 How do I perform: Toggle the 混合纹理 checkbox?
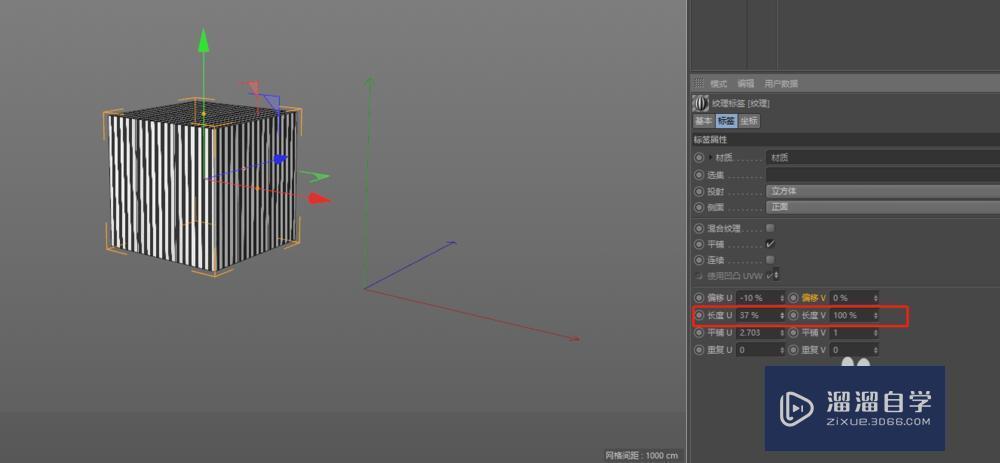coord(770,228)
